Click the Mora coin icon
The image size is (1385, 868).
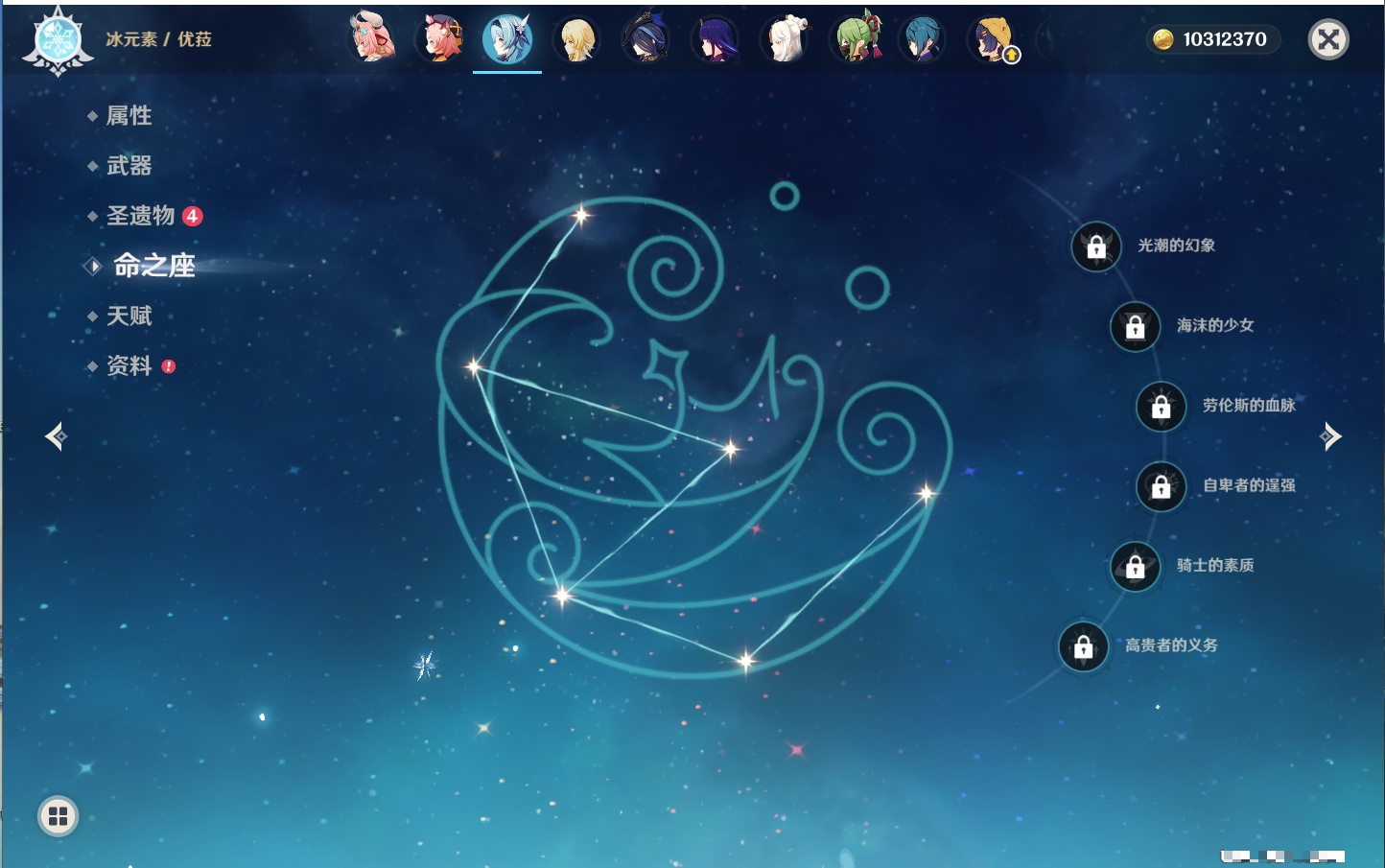click(x=1162, y=39)
